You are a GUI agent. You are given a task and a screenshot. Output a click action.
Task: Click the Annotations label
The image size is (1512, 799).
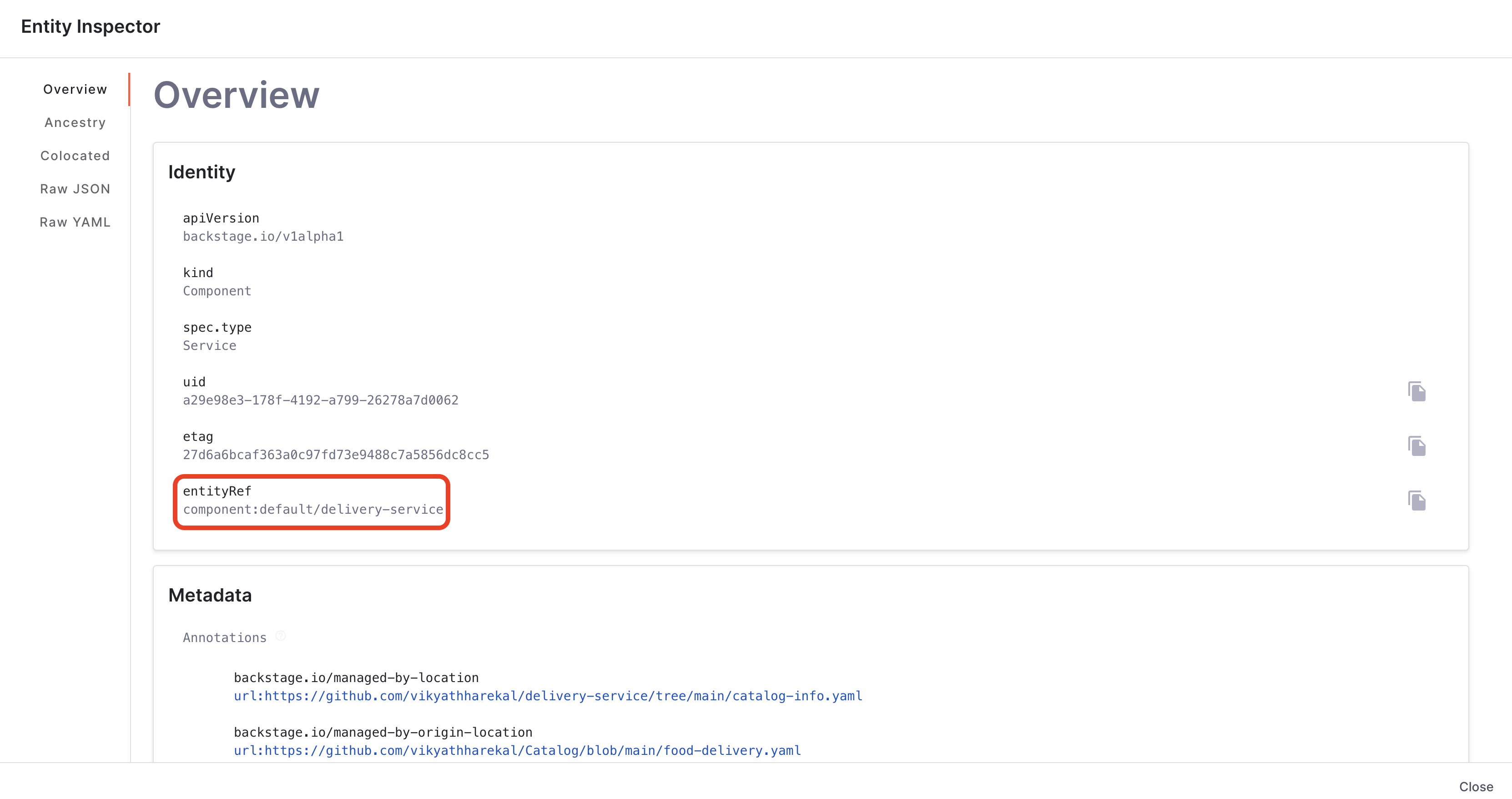point(224,637)
